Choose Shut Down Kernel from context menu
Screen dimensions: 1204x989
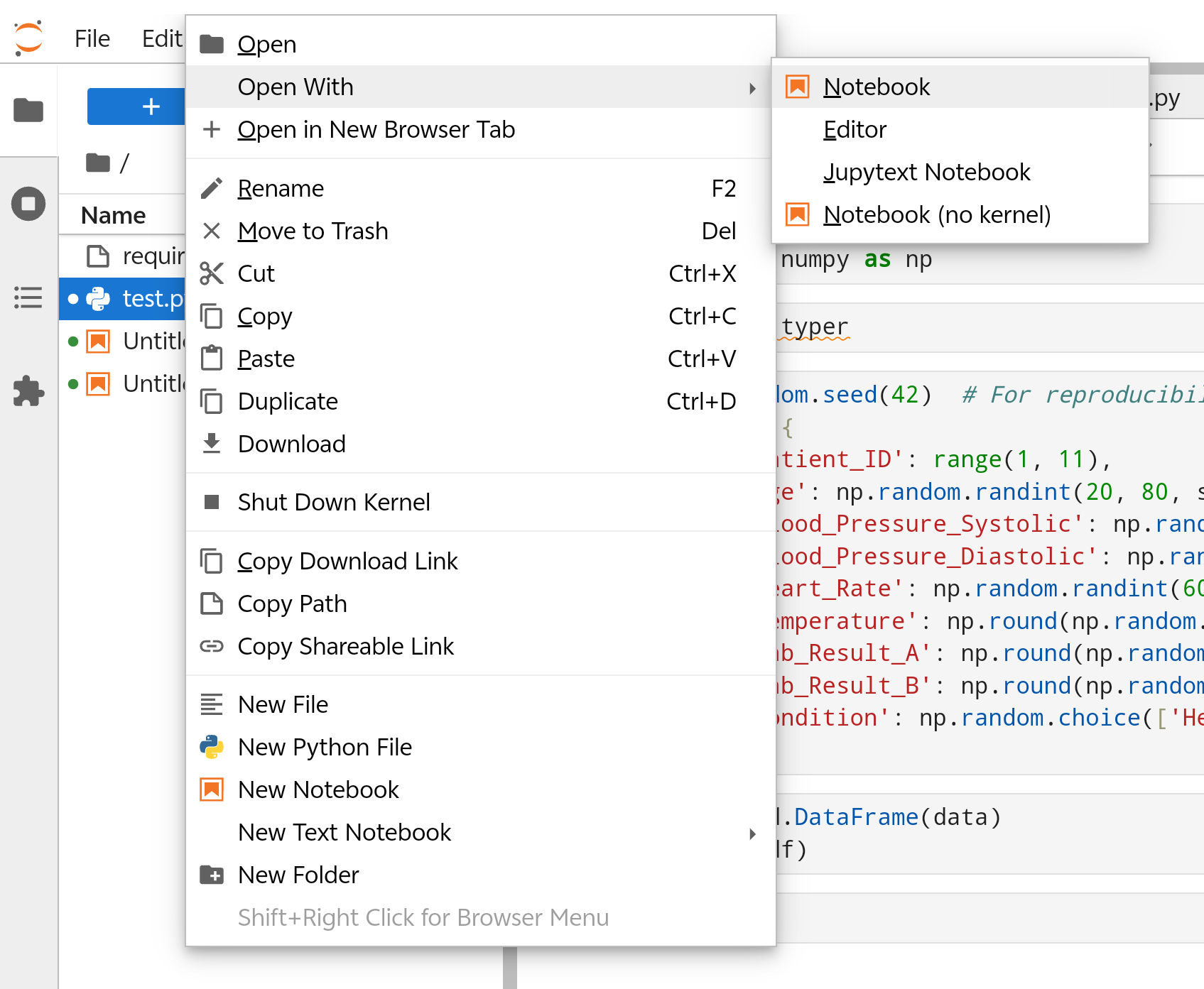334,502
